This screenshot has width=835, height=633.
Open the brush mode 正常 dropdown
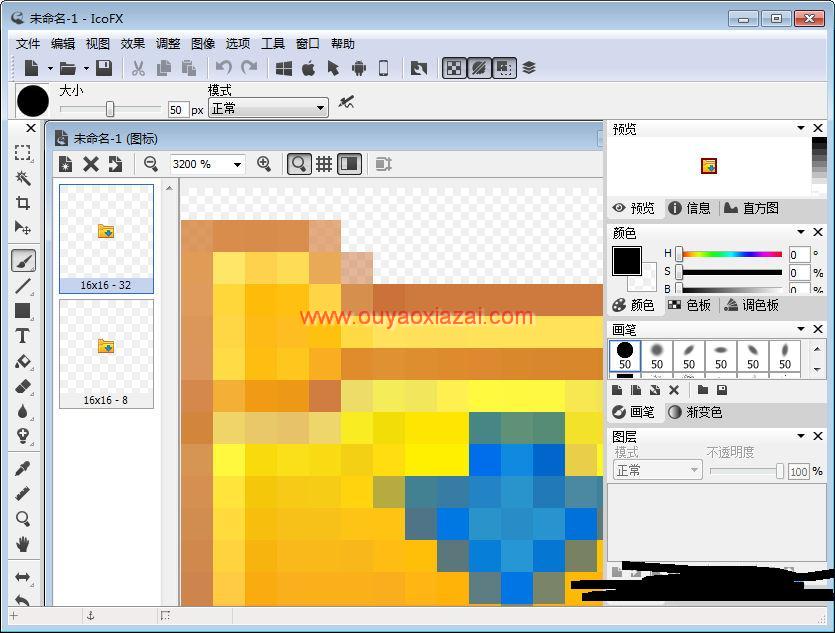point(268,109)
